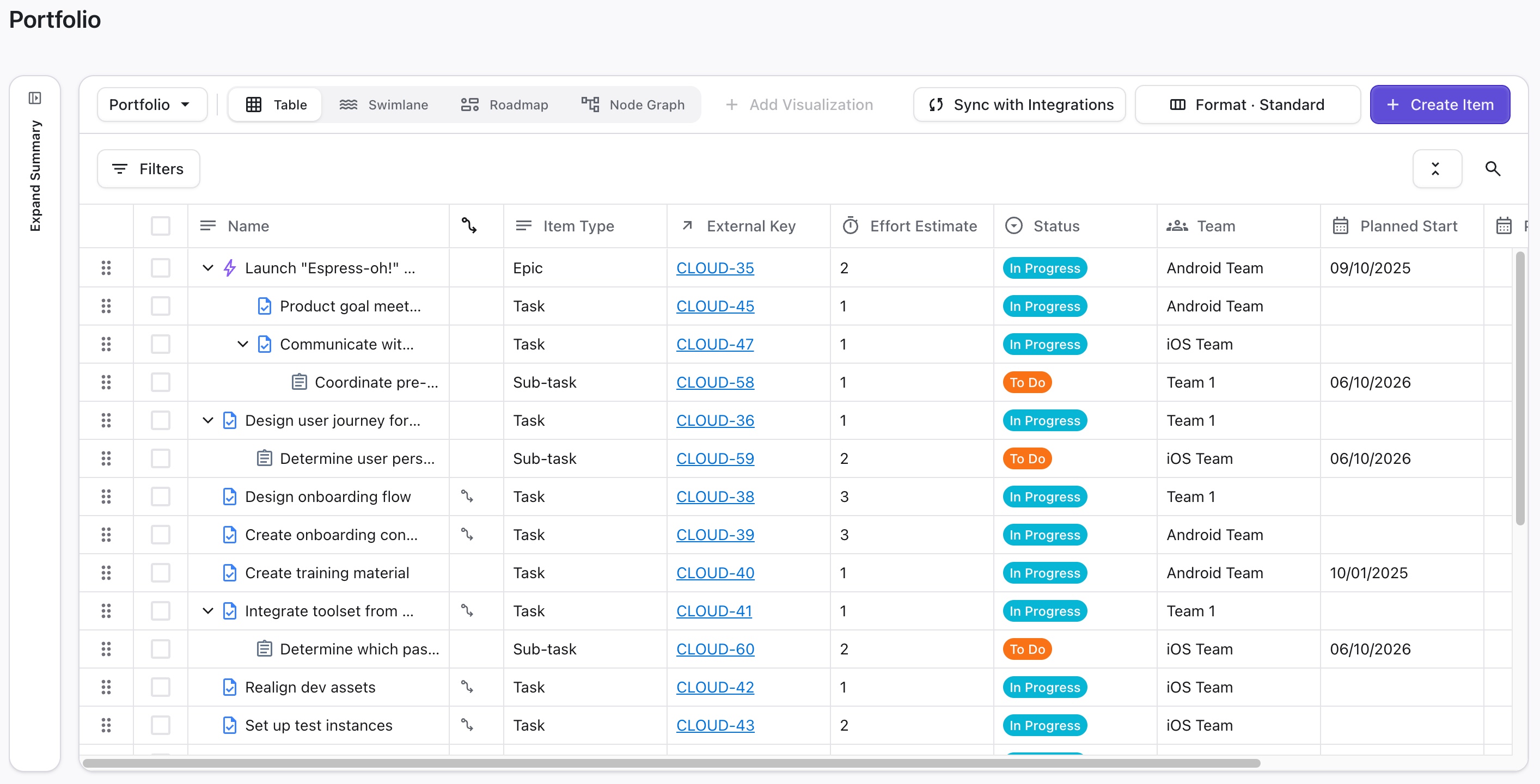Click the Expand Summary panel icon
This screenshot has height=784, width=1540.
click(x=35, y=98)
